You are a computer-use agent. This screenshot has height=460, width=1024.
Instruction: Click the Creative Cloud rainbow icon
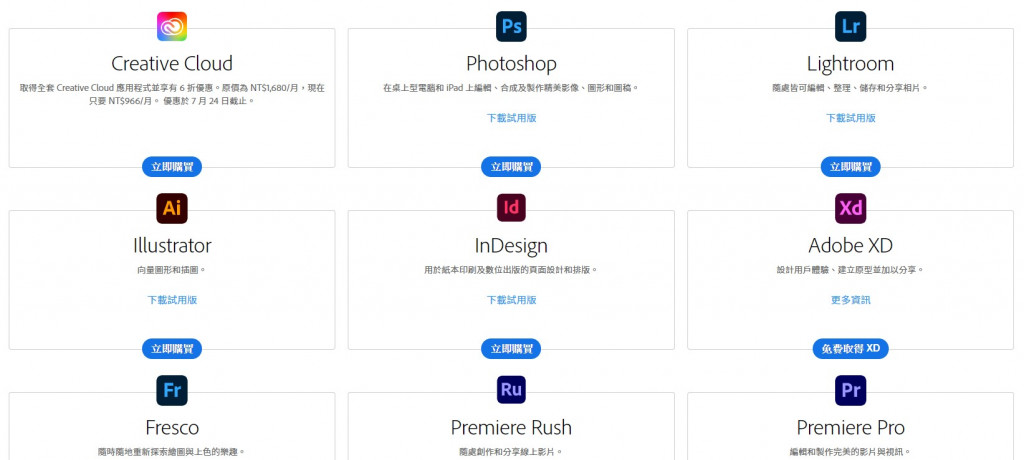172,27
